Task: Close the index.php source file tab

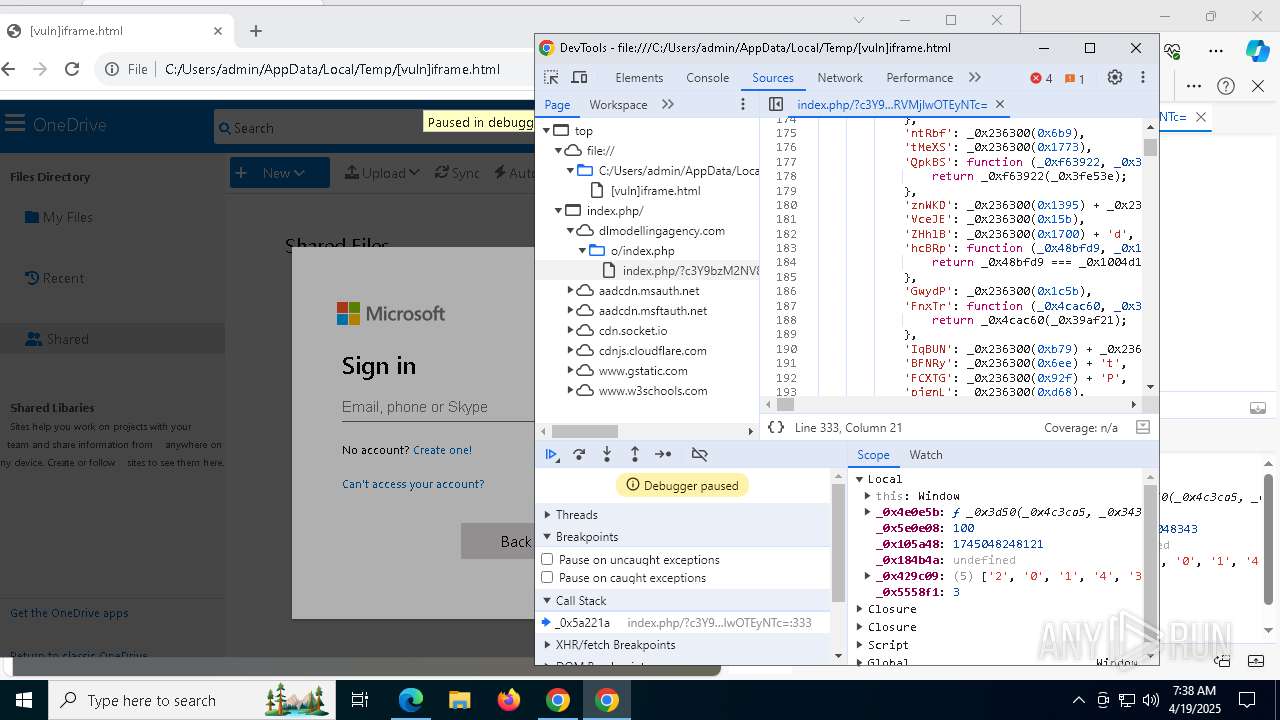Action: coord(999,104)
